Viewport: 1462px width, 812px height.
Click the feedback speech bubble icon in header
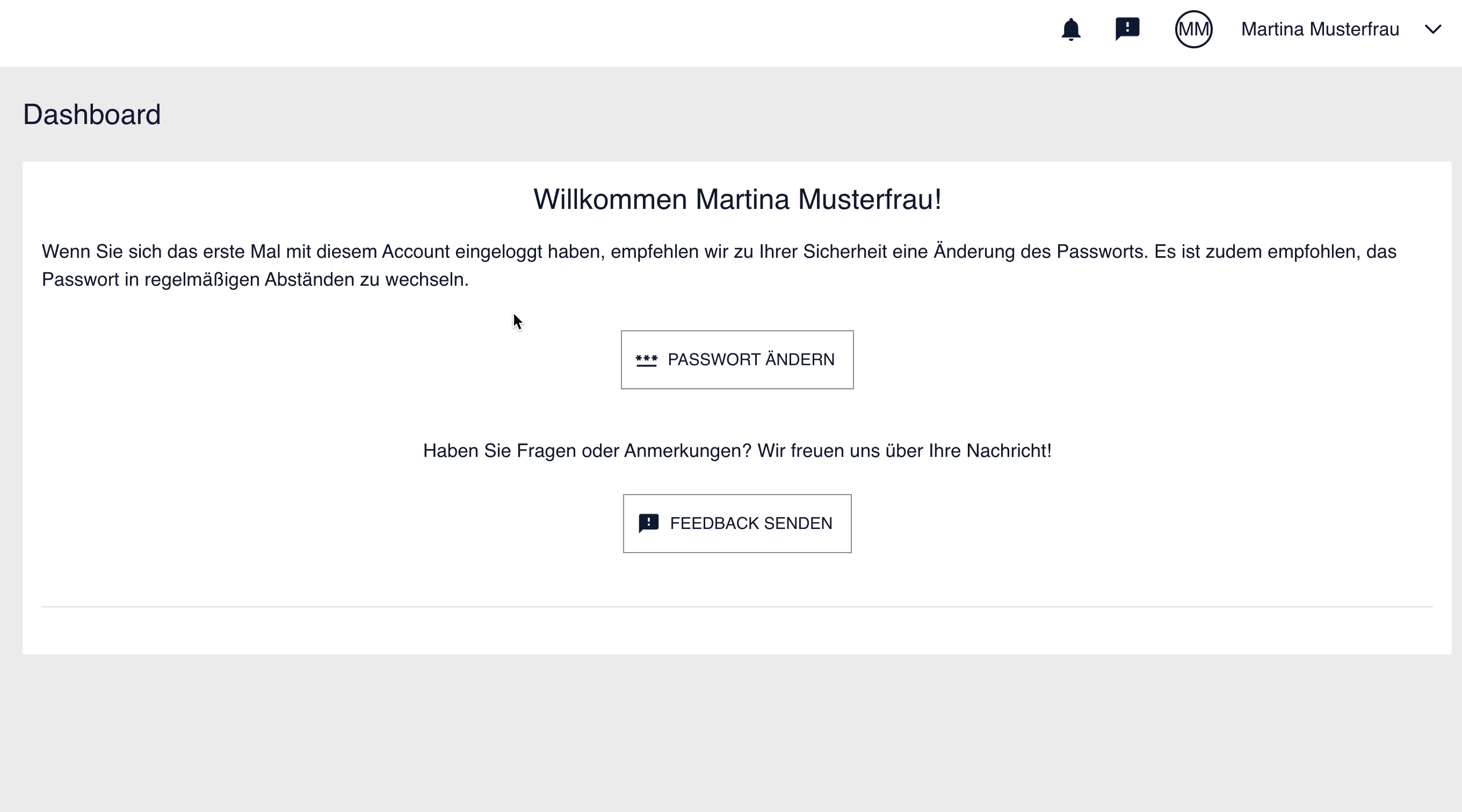click(1127, 29)
